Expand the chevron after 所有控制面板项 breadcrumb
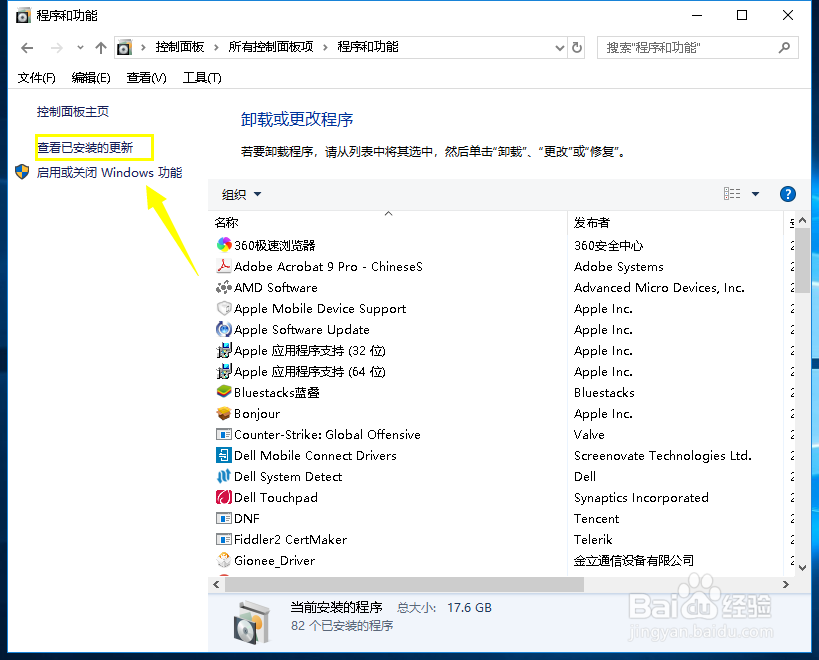The height and width of the screenshot is (660, 819). pos(325,48)
